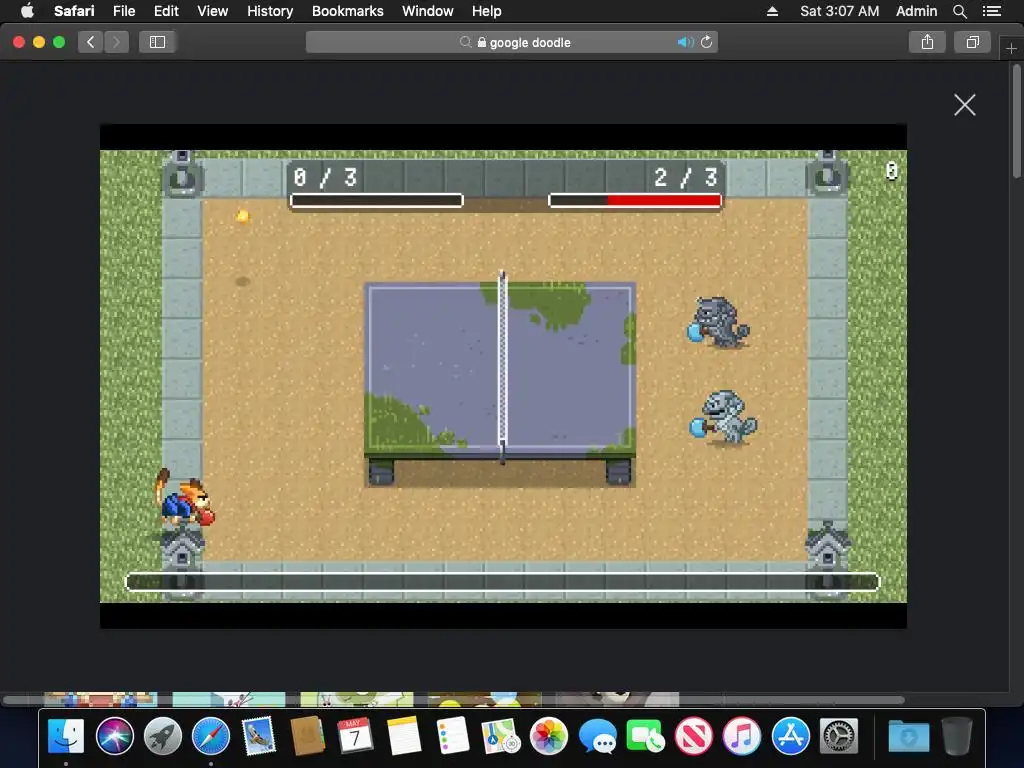Click the vertical page scrollbar

1017,121
